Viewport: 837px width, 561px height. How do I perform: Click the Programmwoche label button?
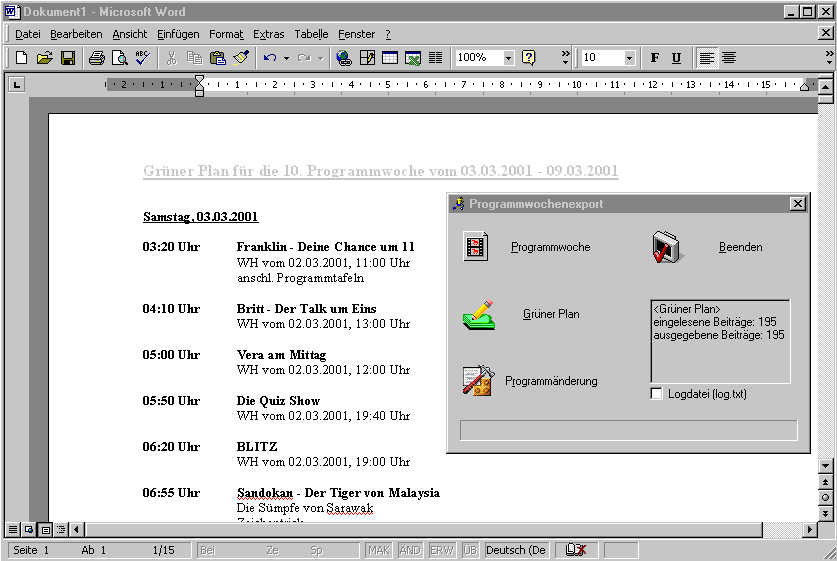click(x=550, y=247)
